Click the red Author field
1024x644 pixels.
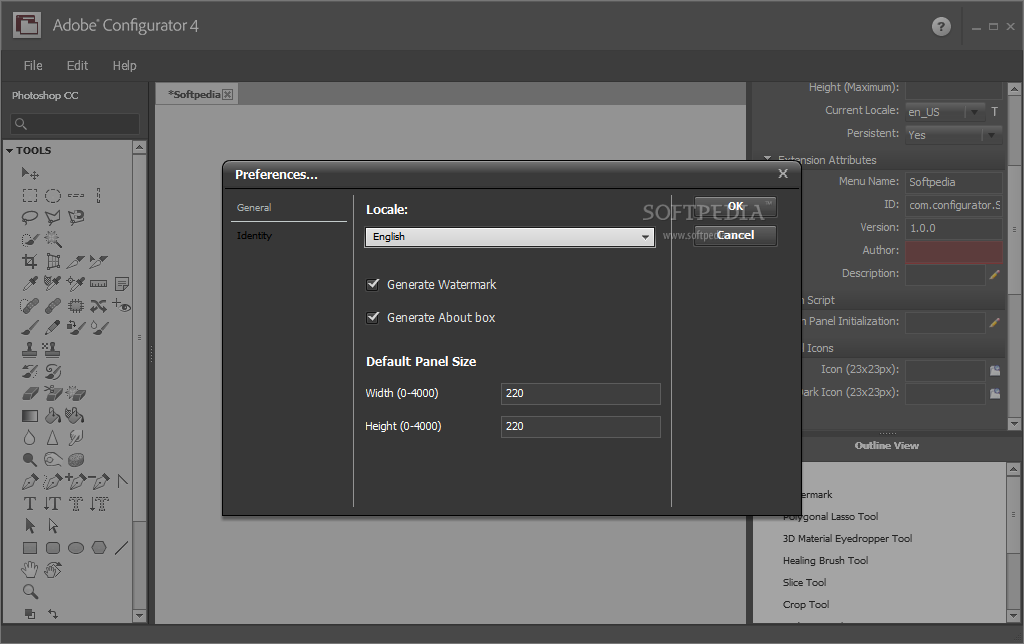[953, 251]
